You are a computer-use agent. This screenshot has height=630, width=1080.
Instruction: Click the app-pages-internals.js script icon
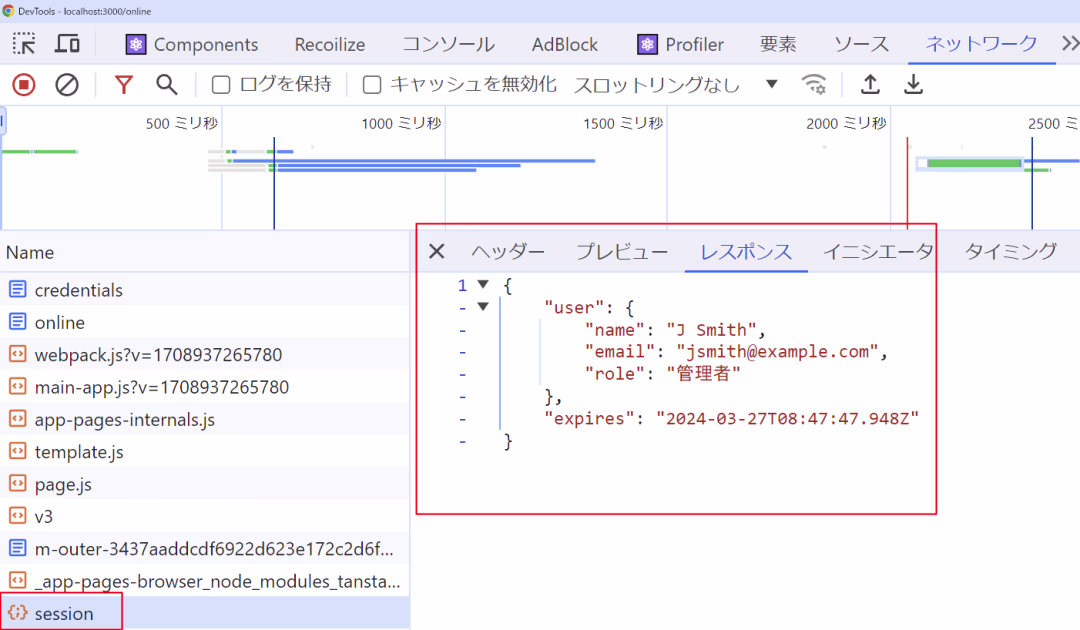click(18, 419)
